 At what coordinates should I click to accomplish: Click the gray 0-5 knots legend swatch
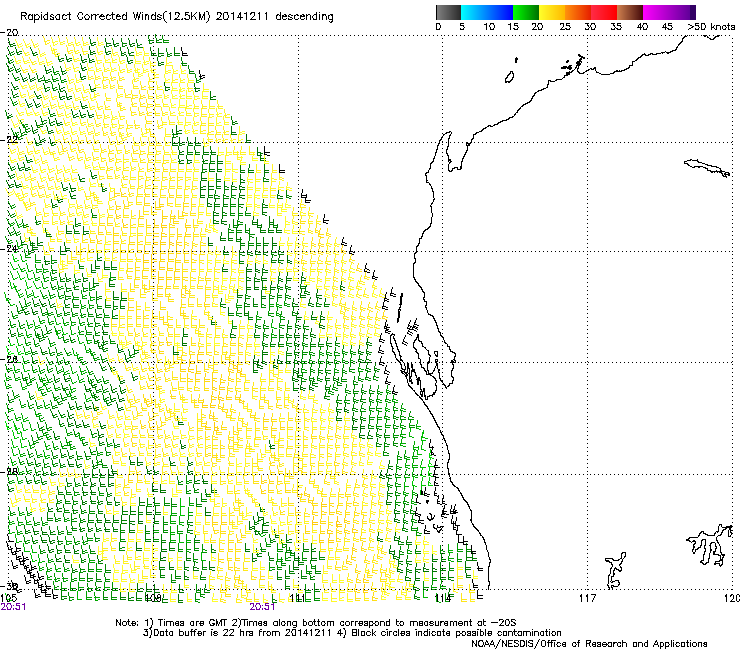[x=448, y=12]
